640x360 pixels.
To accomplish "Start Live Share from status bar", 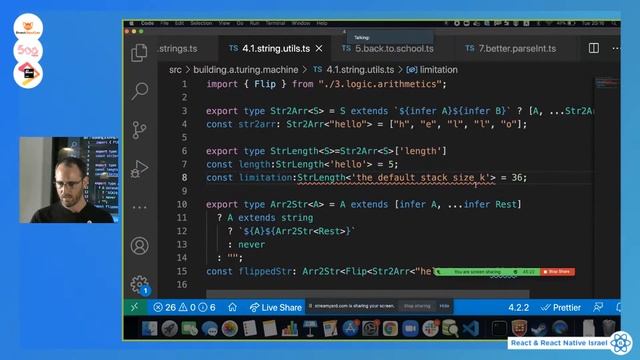I will [276, 307].
